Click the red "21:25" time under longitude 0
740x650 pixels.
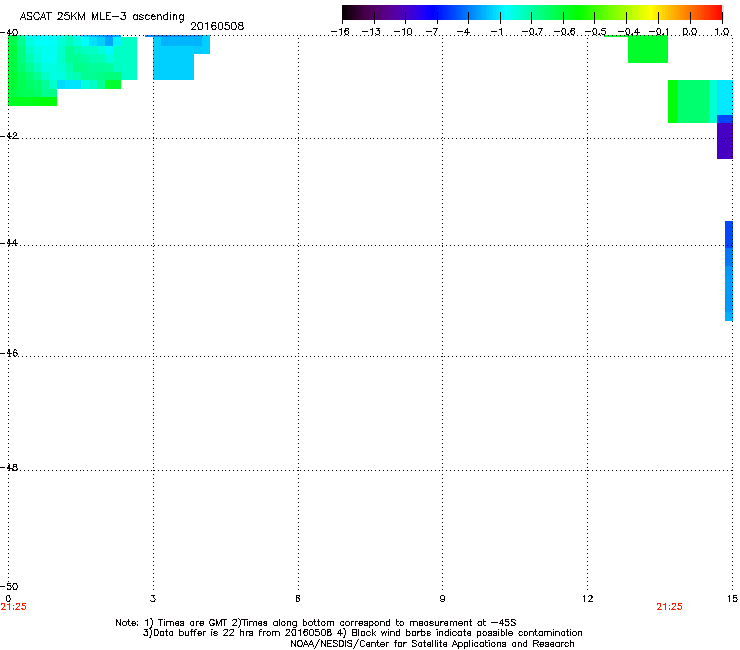pos(14,607)
